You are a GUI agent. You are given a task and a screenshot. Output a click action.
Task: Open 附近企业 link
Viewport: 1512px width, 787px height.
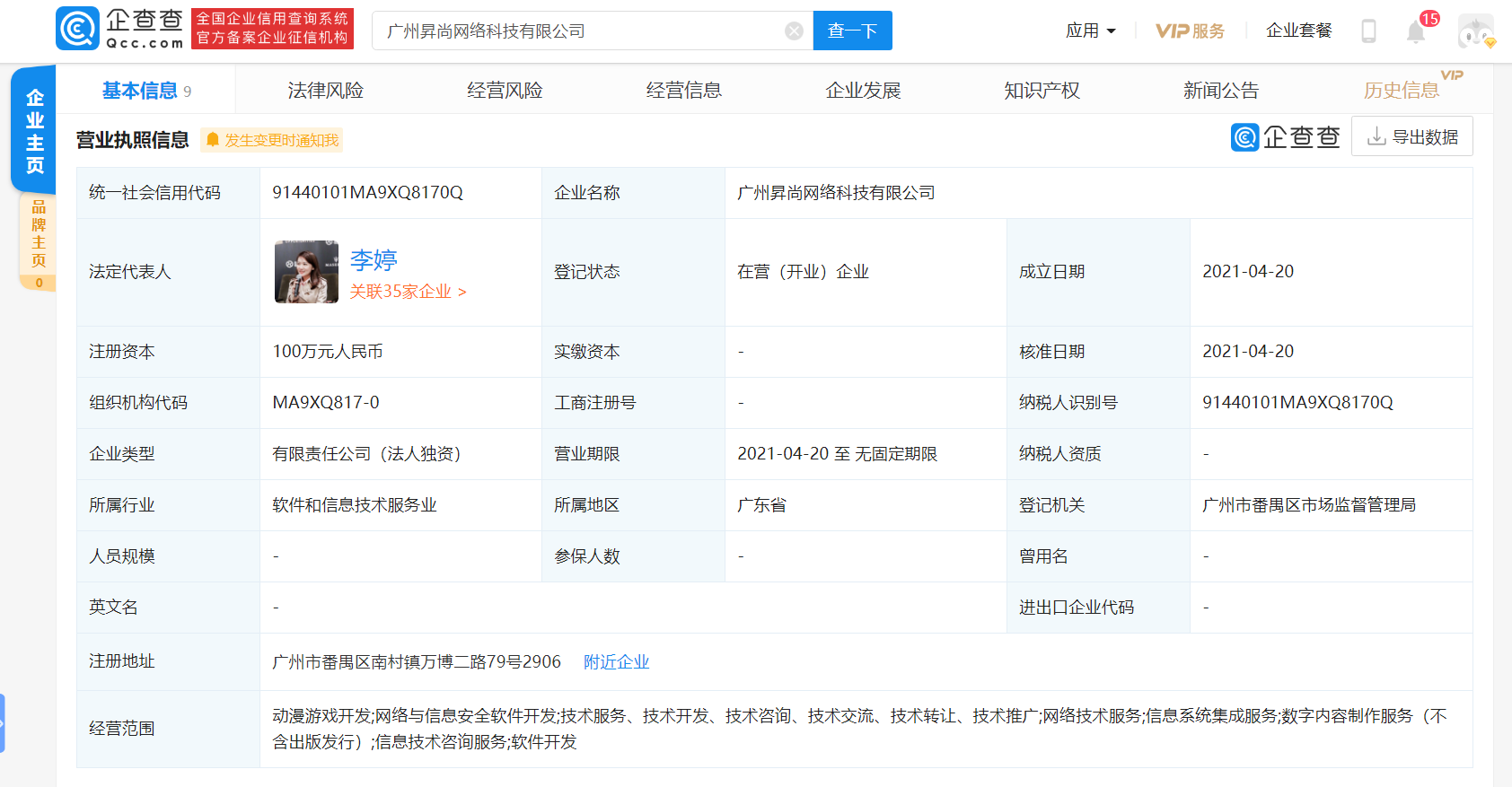pyautogui.click(x=616, y=661)
